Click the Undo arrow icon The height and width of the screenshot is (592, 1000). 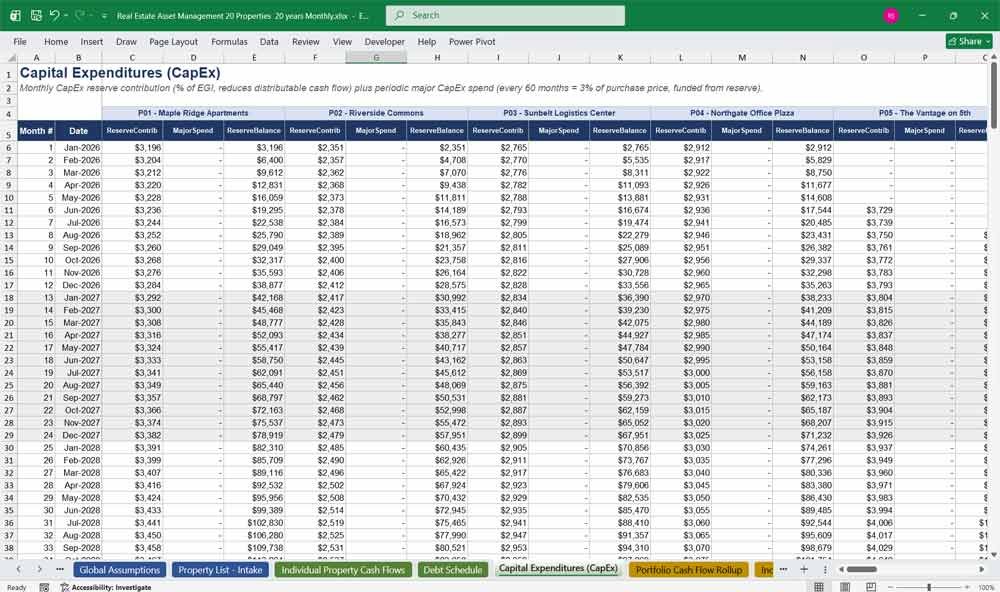[54, 15]
